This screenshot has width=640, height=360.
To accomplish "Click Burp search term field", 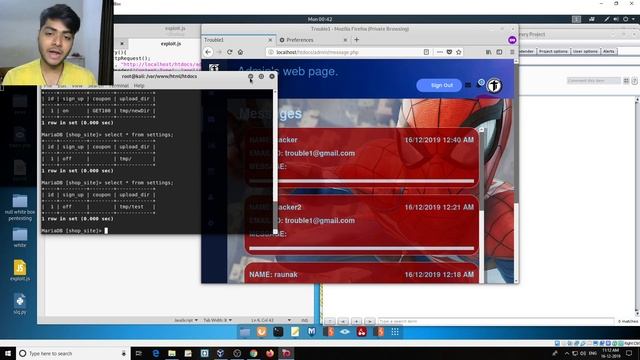I will point(496,321).
